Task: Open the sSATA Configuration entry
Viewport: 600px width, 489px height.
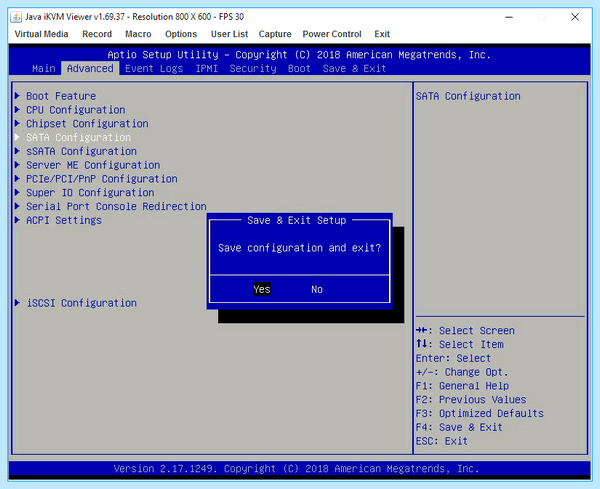Action: 82,151
